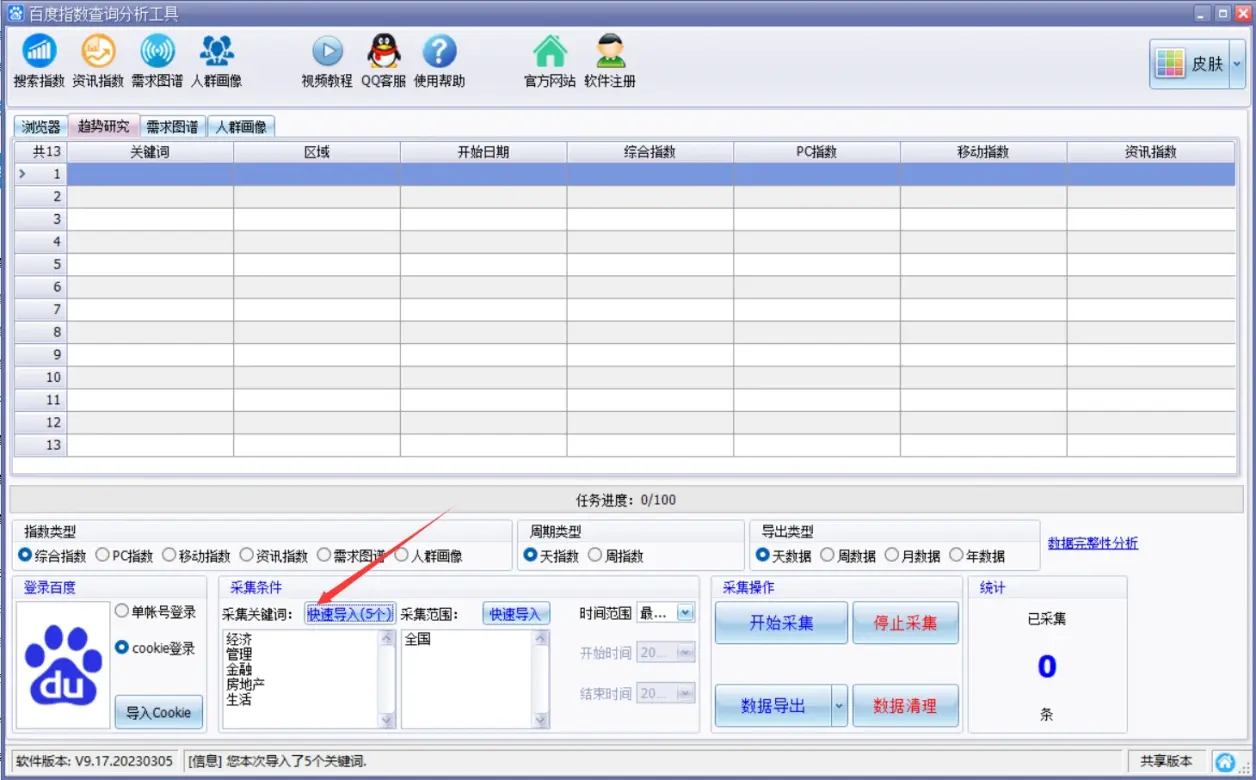The image size is (1256, 780).
Task: Click the 任务进度 progress bar
Action: click(627, 500)
